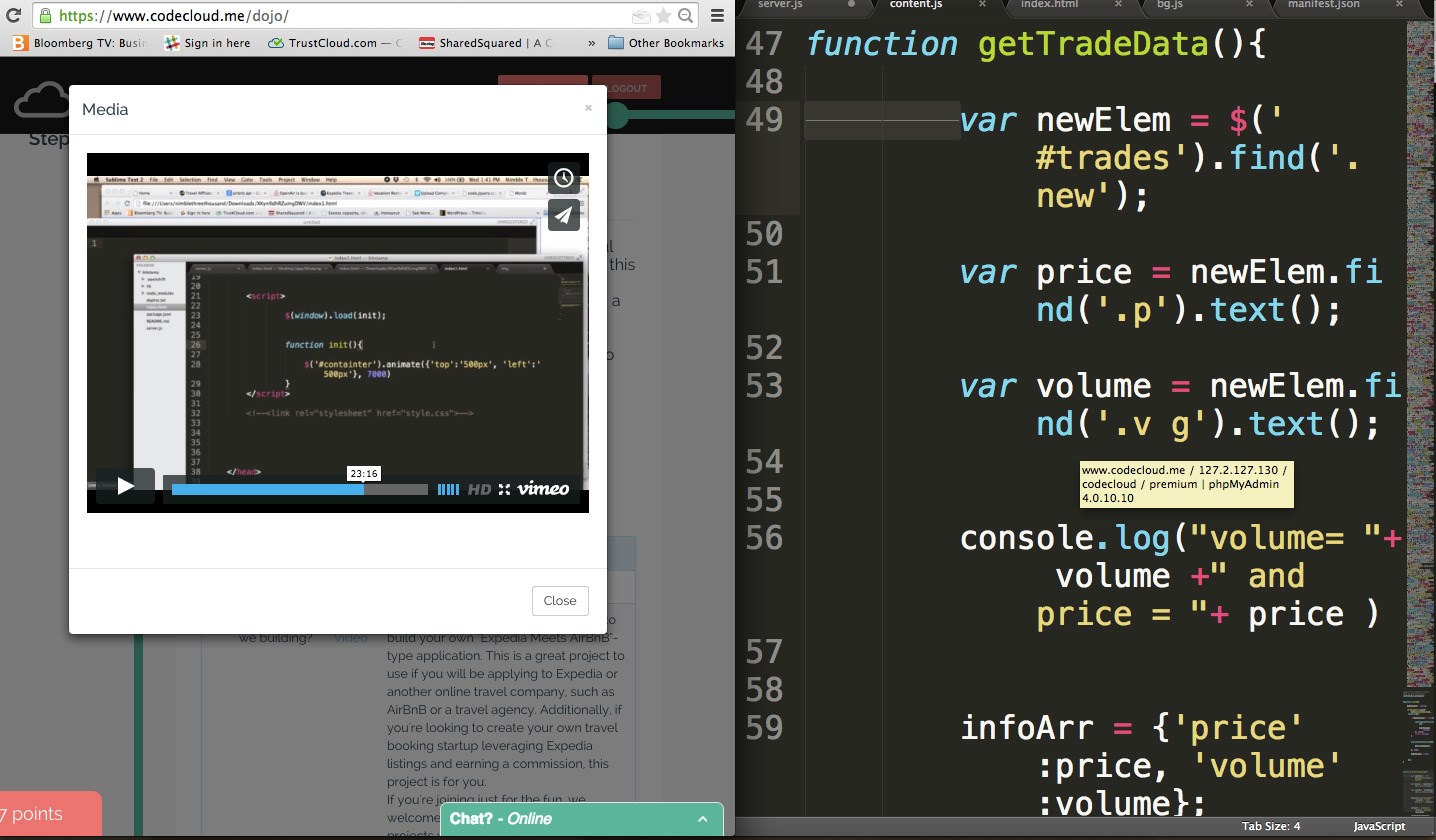Switch to the server.js tab in Sublime
The height and width of the screenshot is (840, 1436).
coord(780,4)
